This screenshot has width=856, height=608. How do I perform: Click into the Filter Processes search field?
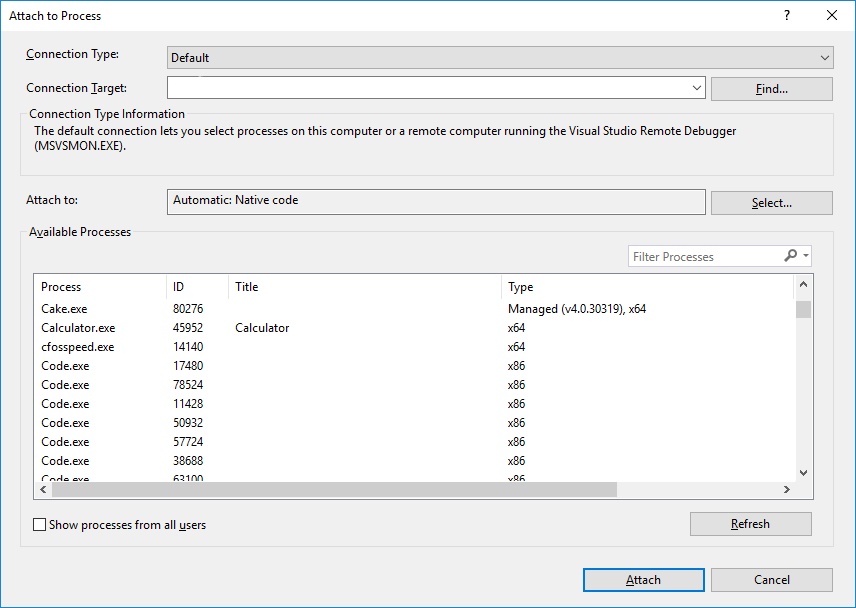click(x=704, y=257)
